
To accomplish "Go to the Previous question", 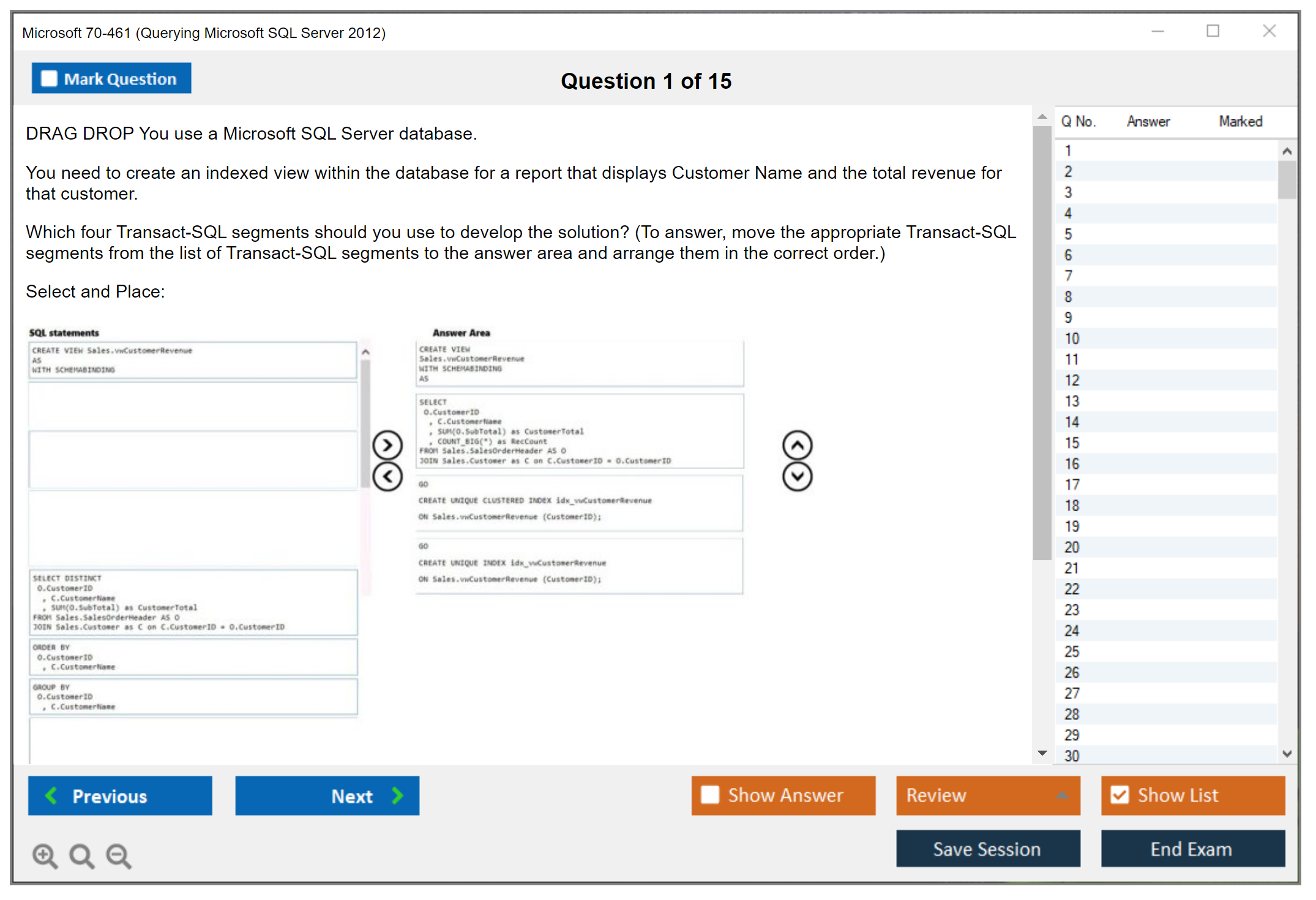I will pyautogui.click(x=120, y=795).
